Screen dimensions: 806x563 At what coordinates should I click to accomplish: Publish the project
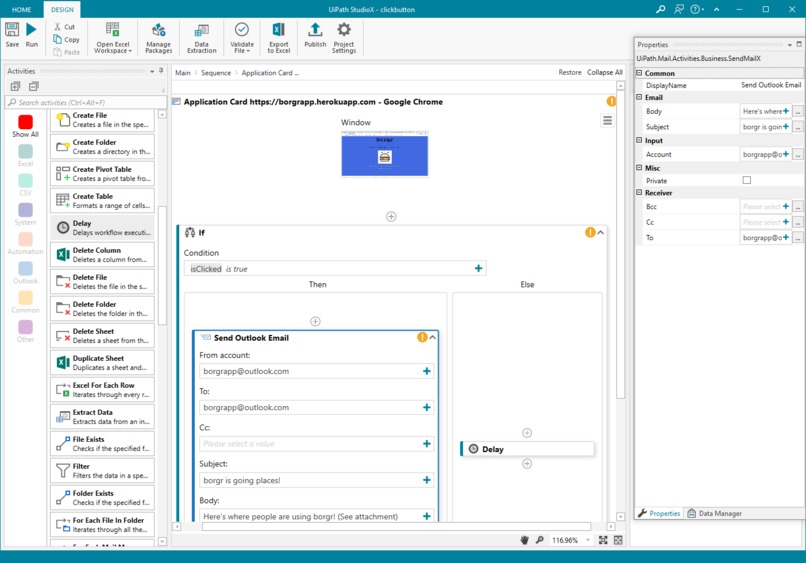coord(315,35)
